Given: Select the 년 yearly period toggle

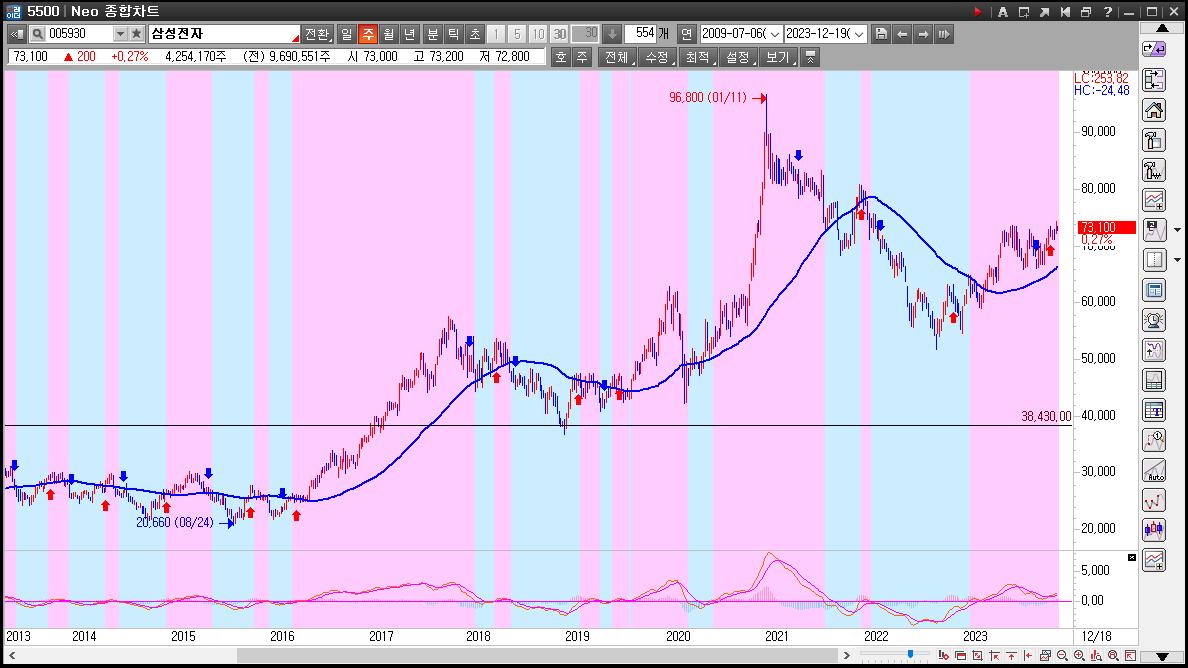Looking at the screenshot, I should tap(410, 34).
